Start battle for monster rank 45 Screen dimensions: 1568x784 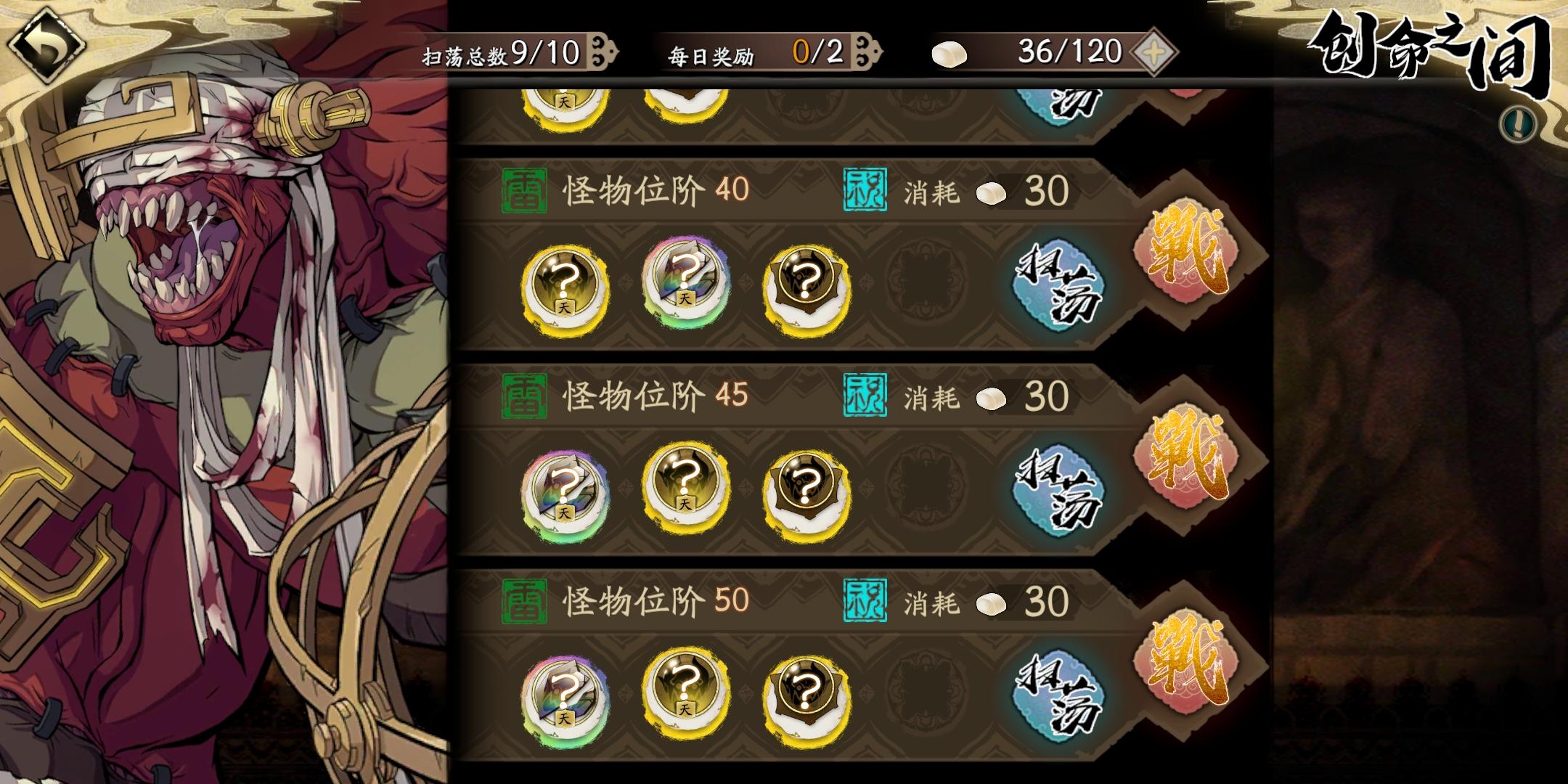[x=1185, y=457]
